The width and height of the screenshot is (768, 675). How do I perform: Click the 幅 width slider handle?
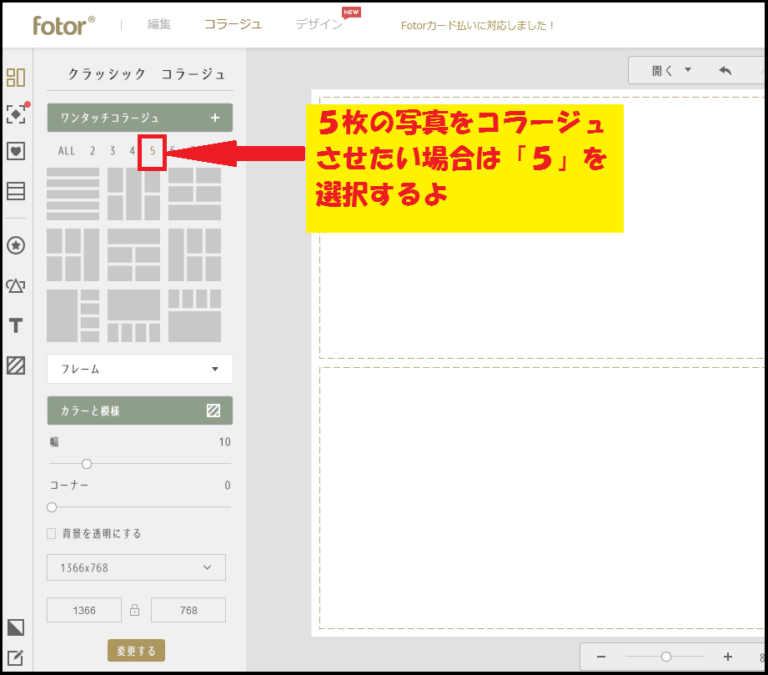click(87, 463)
